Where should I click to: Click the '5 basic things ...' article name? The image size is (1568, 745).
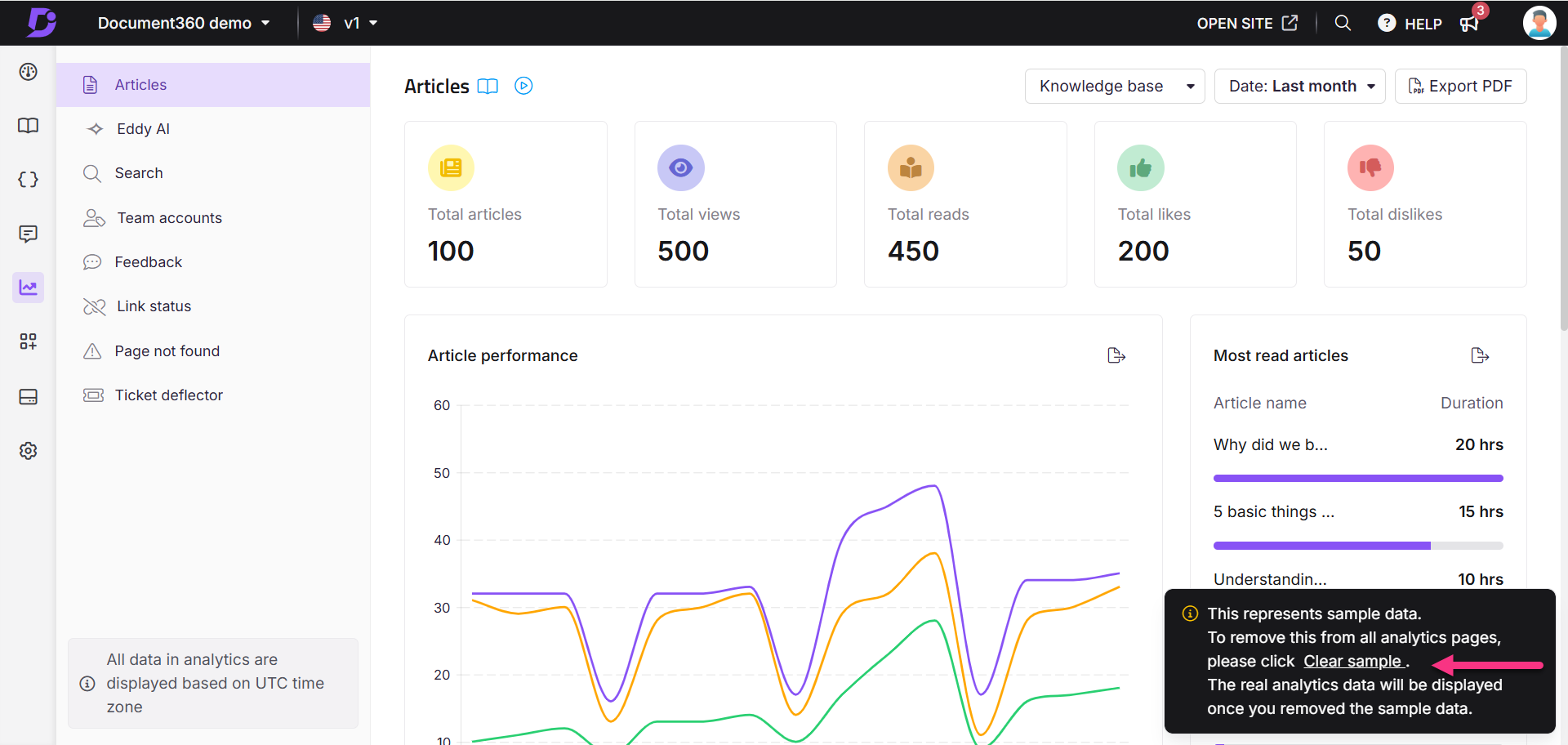click(1274, 511)
